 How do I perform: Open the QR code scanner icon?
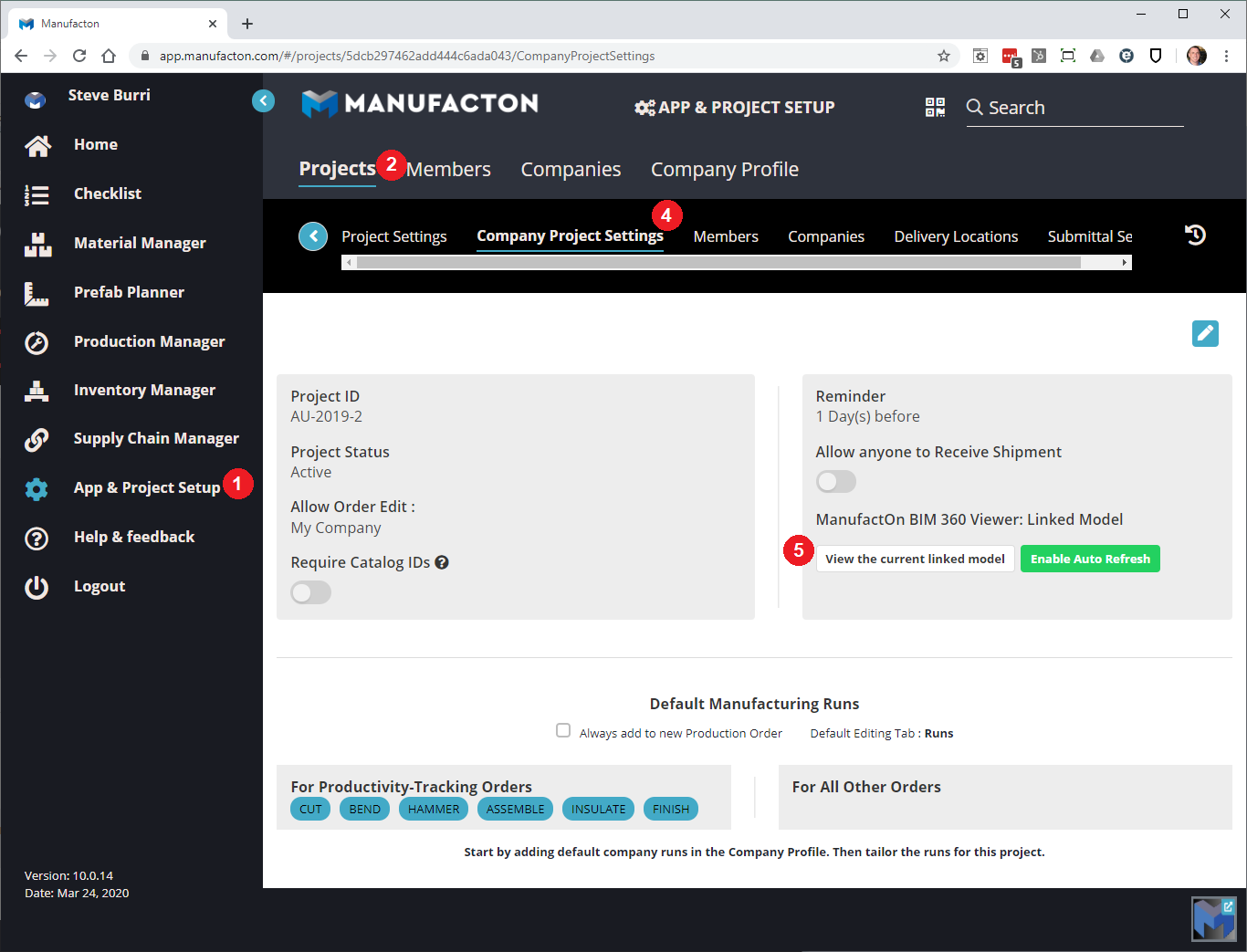[935, 107]
